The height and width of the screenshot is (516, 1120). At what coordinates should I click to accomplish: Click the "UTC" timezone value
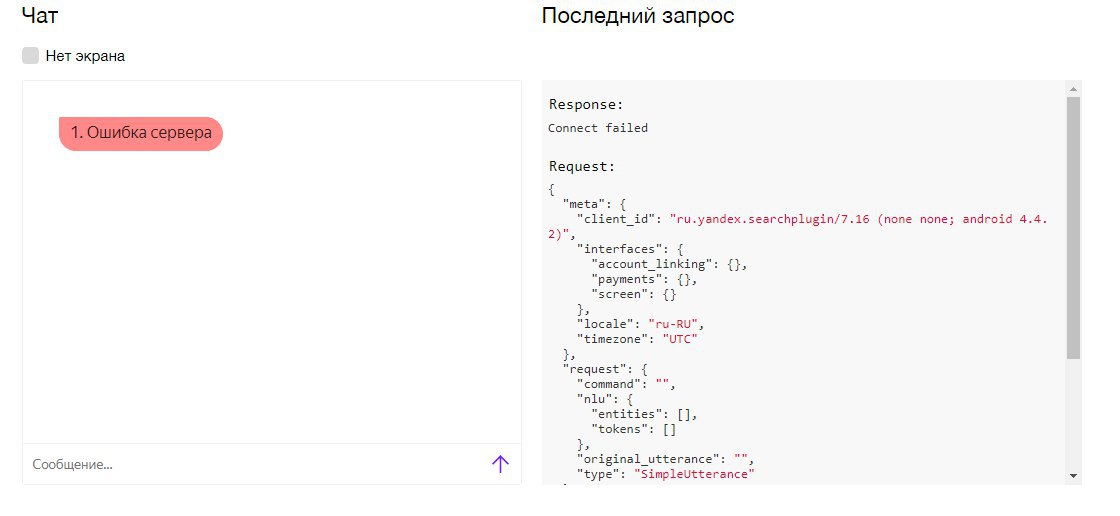click(679, 339)
